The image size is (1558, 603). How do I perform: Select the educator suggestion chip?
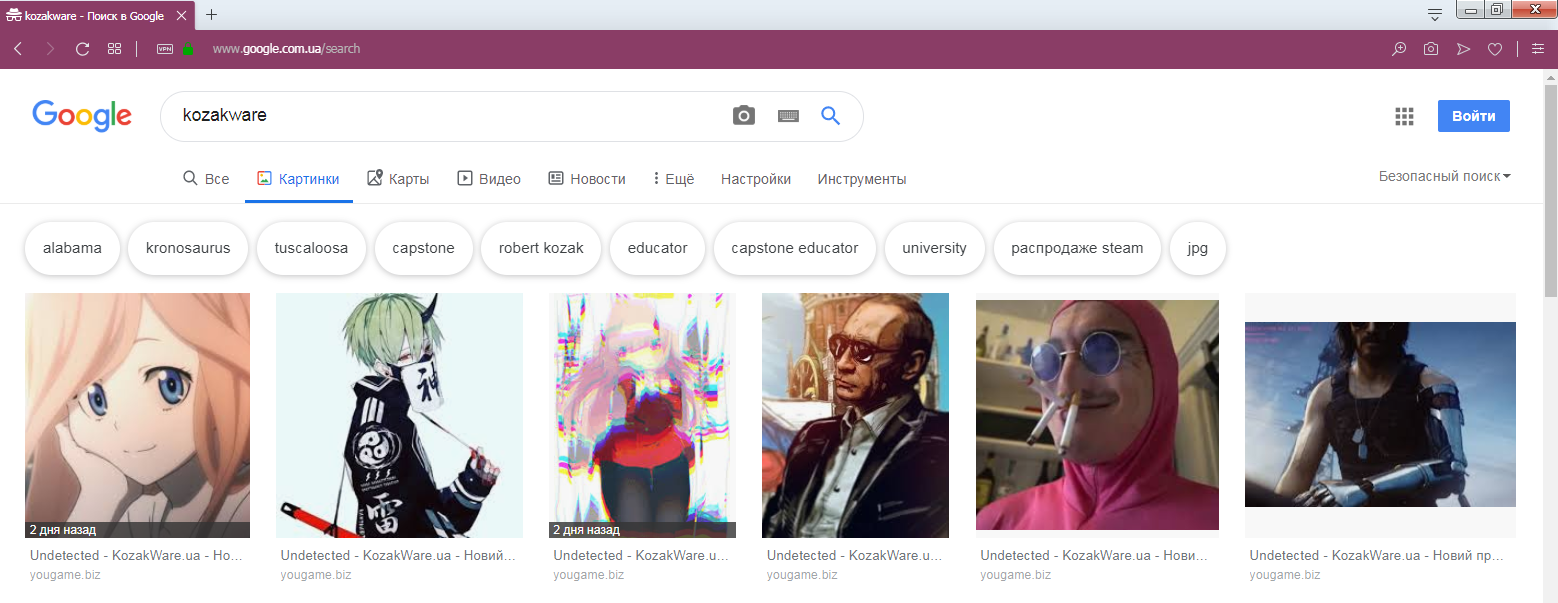point(657,248)
